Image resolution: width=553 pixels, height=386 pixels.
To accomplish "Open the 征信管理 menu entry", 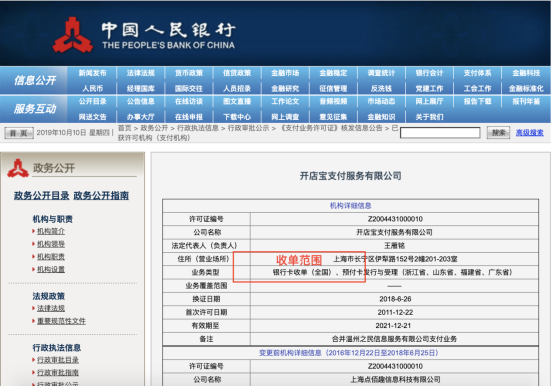I will (333, 89).
